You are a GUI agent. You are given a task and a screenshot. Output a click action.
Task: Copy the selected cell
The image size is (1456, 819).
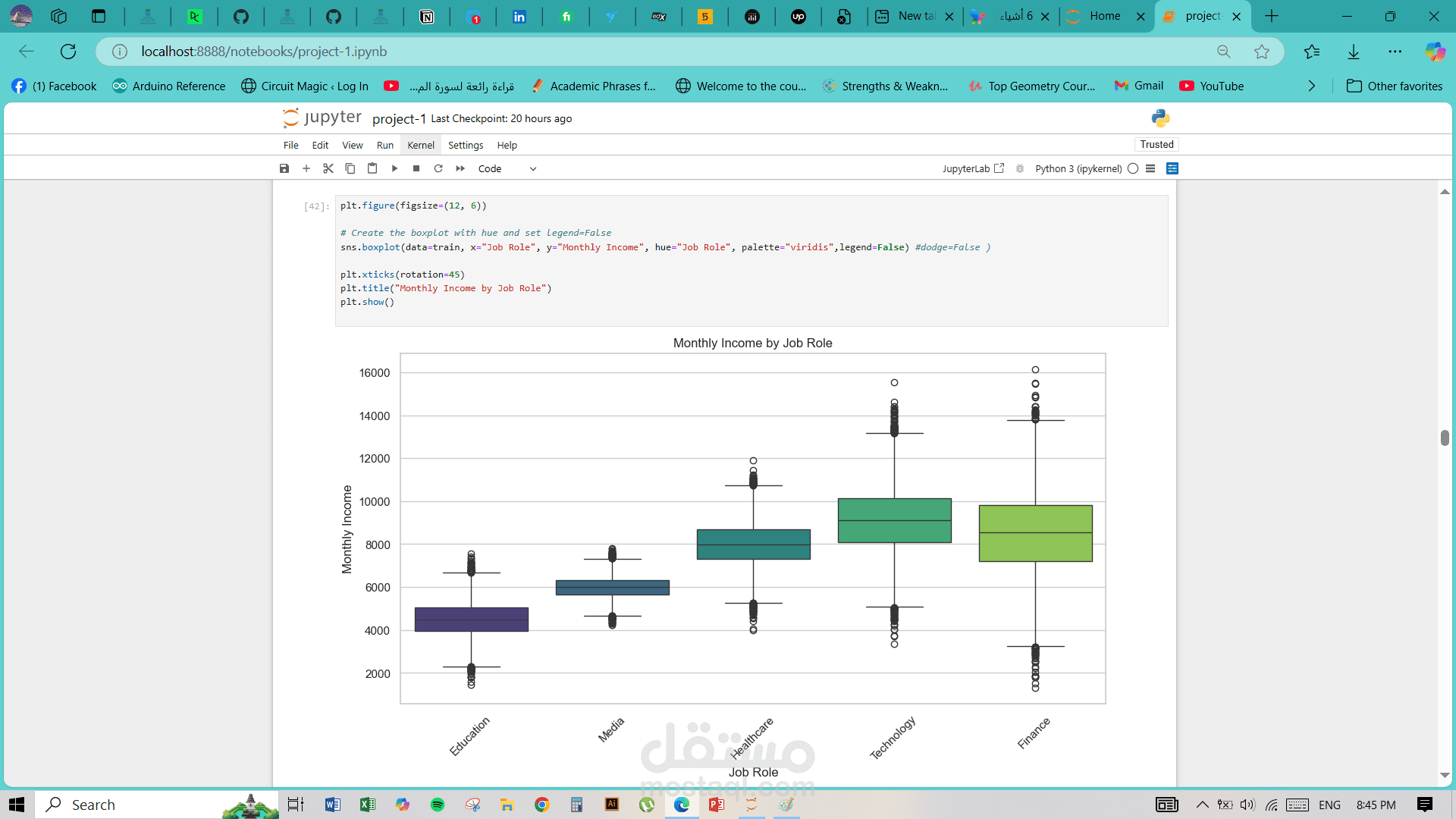pos(350,168)
